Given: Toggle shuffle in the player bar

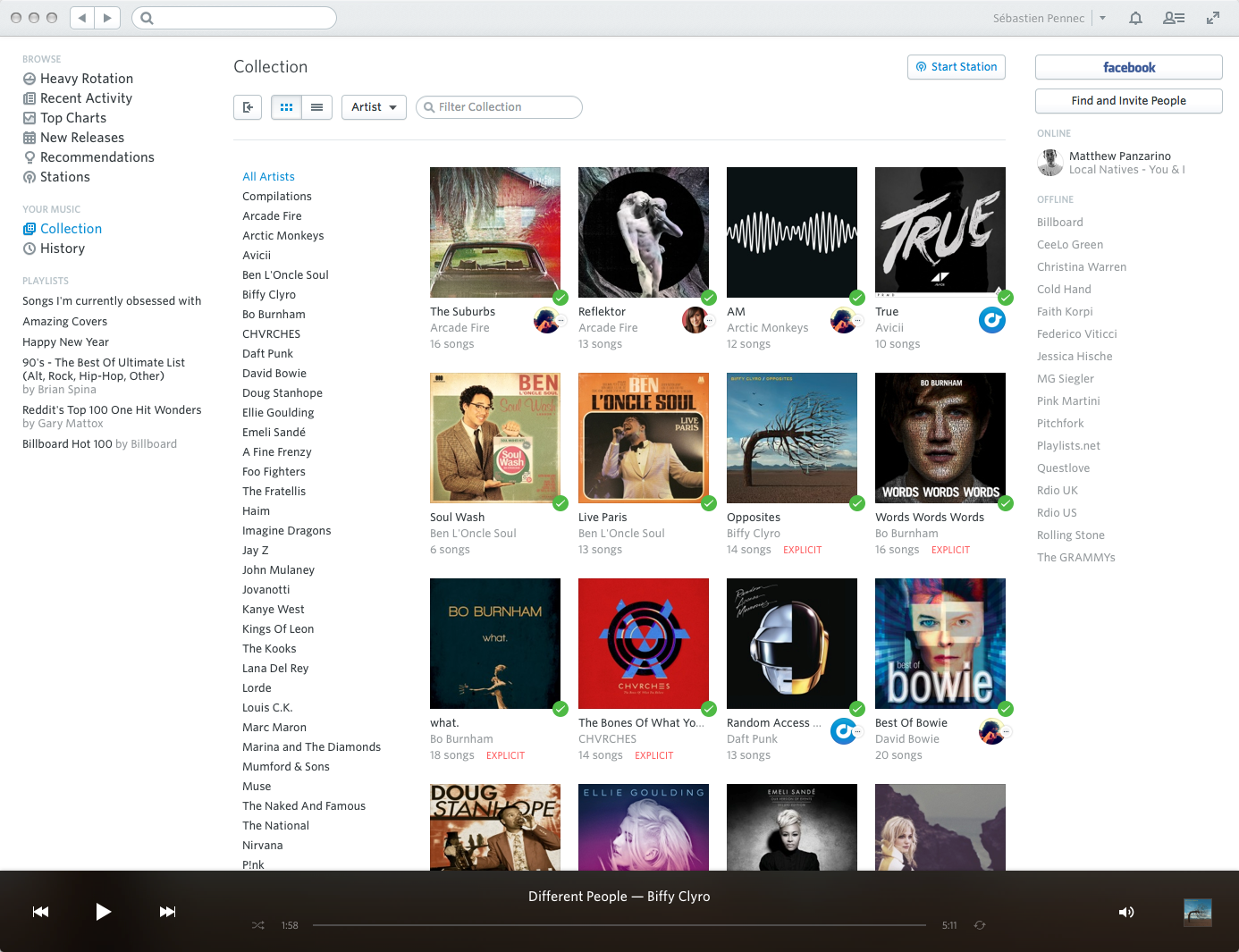Looking at the screenshot, I should pyautogui.click(x=257, y=925).
